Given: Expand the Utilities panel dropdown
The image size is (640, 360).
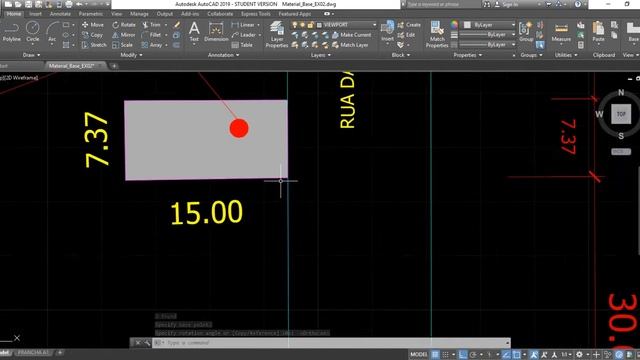Looking at the screenshot, I should (x=566, y=55).
